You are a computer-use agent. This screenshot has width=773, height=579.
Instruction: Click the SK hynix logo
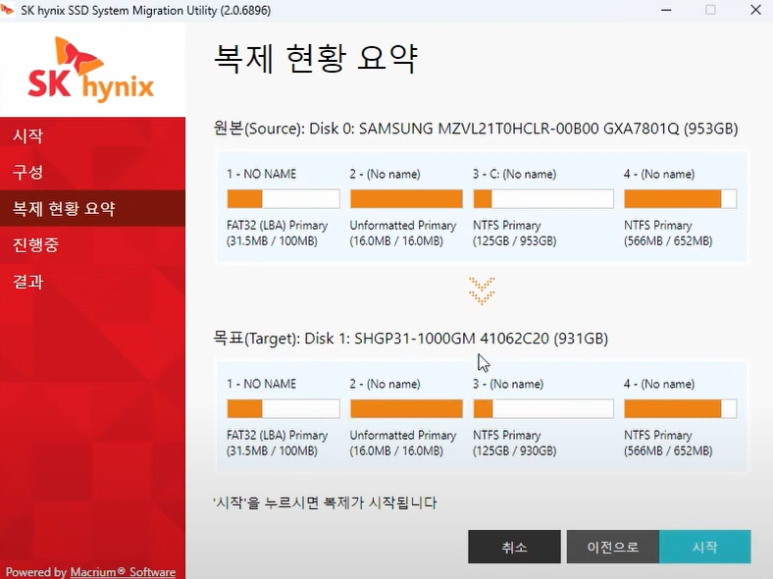point(91,69)
